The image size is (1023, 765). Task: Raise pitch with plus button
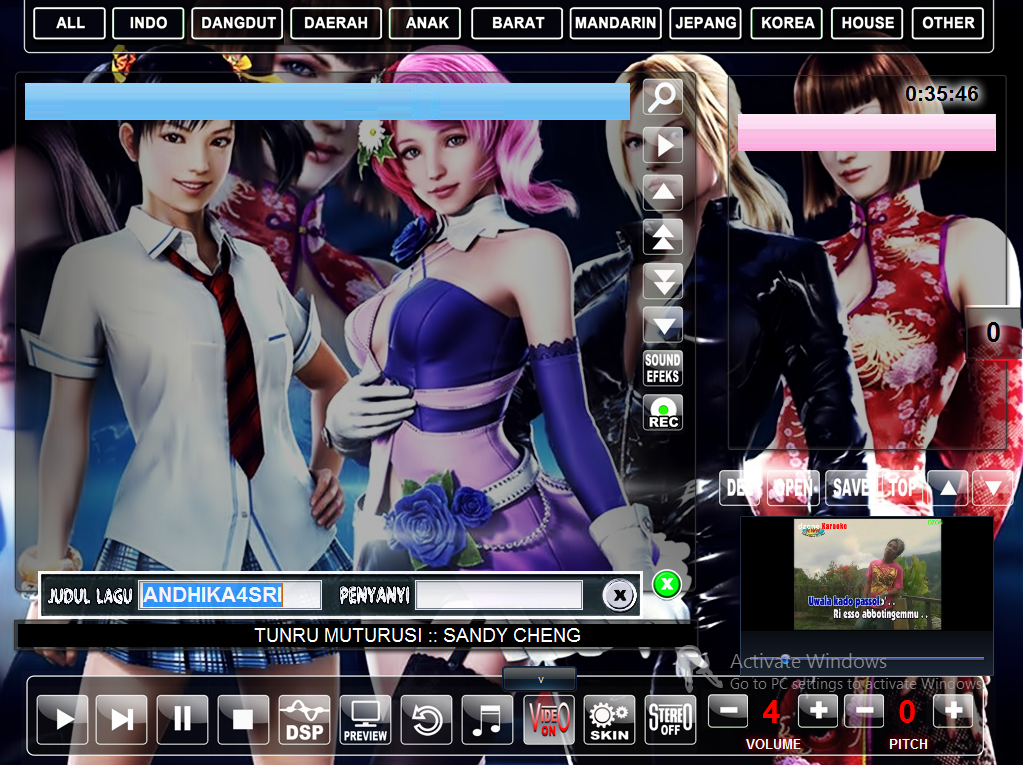click(953, 710)
